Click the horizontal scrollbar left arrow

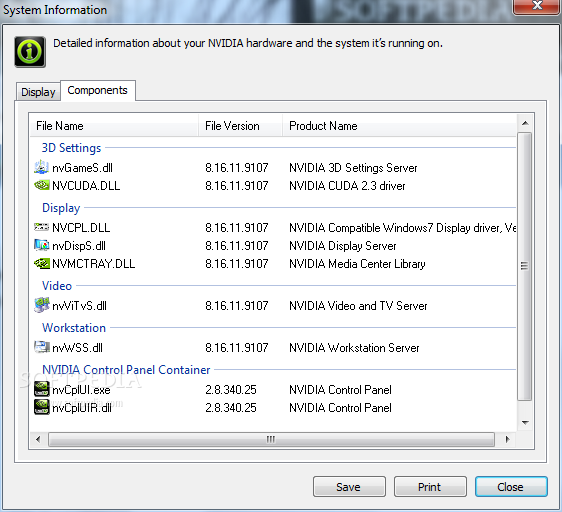point(38,439)
